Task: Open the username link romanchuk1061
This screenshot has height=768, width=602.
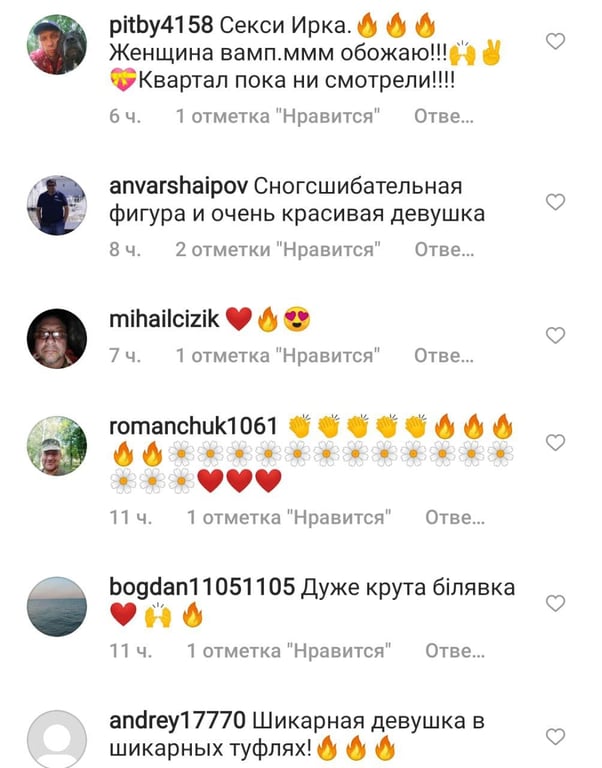Action: [x=193, y=426]
